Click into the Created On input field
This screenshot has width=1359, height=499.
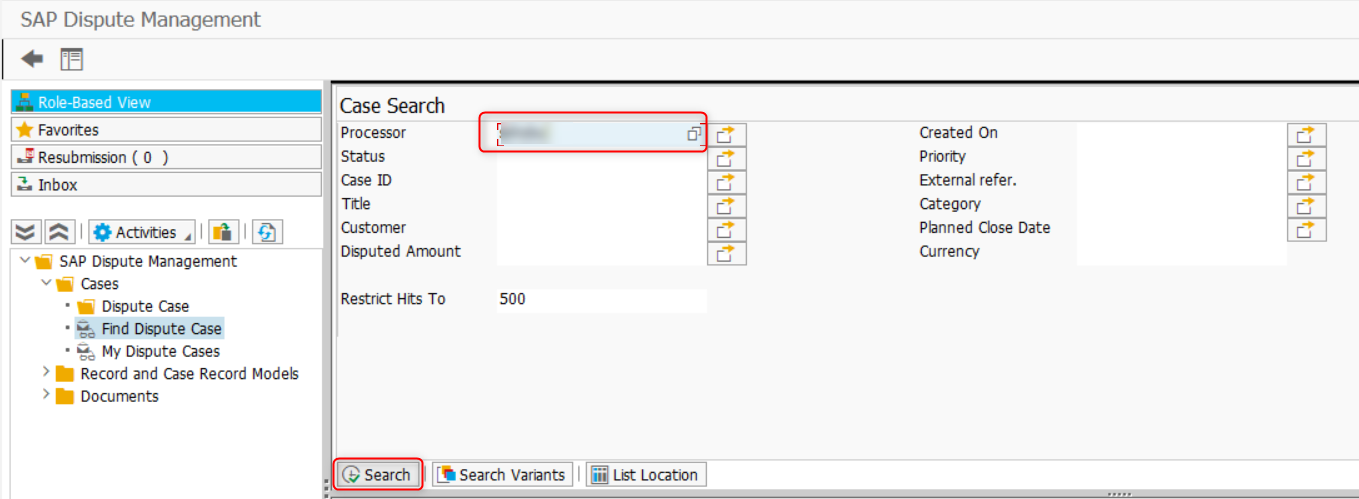click(x=1182, y=133)
